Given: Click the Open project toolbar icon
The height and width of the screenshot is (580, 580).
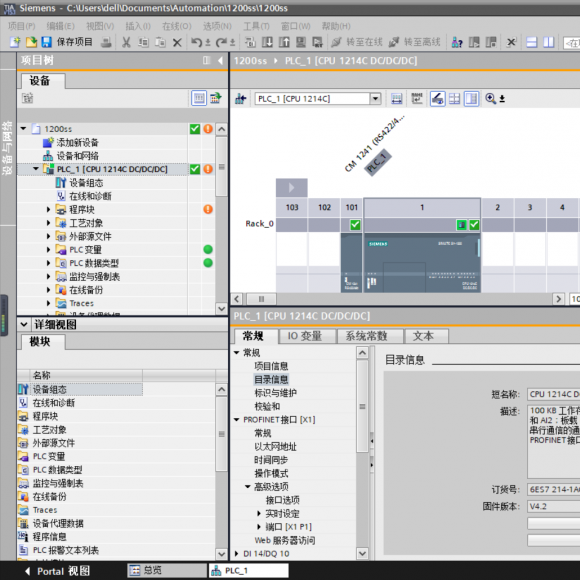Looking at the screenshot, I should pos(31,42).
